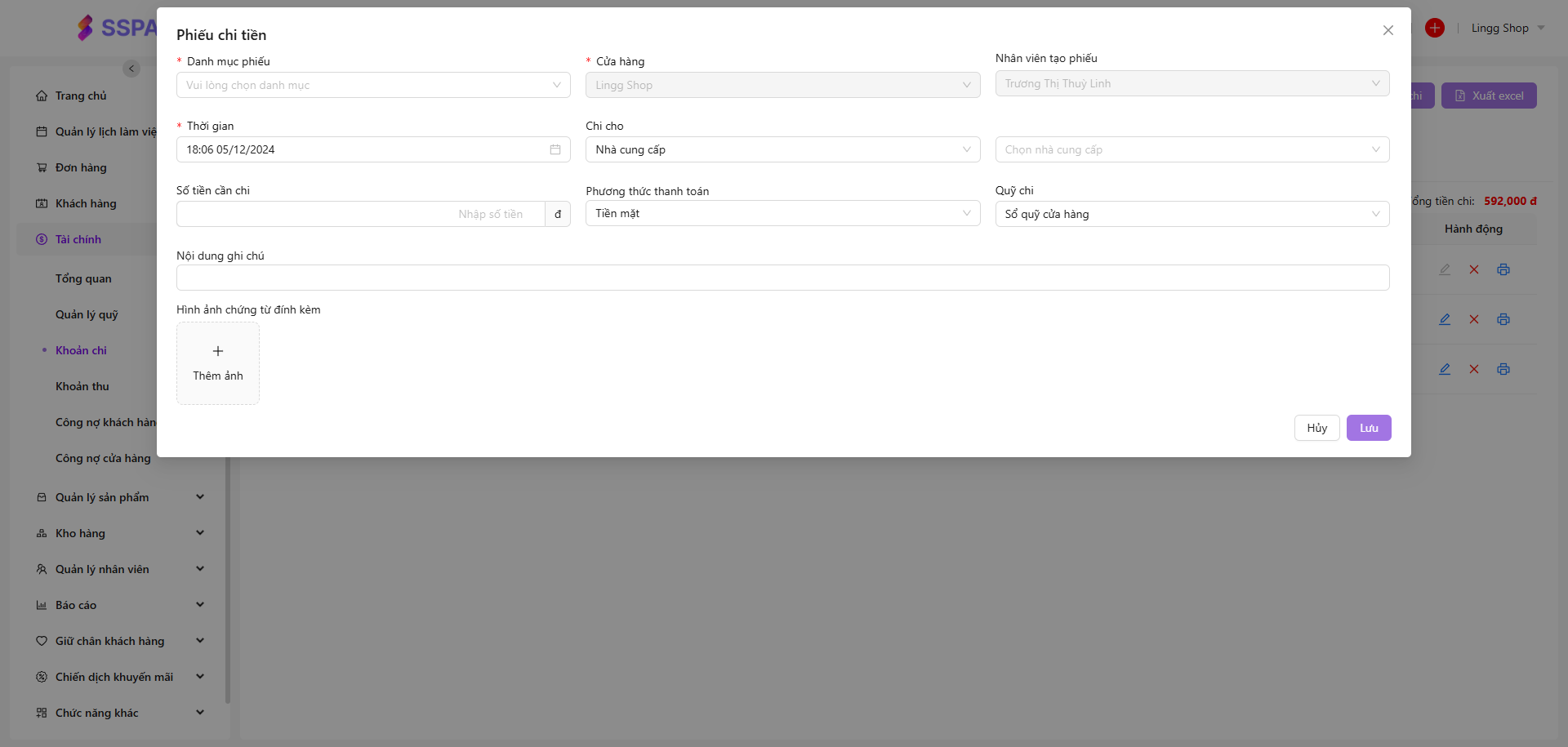This screenshot has width=1568, height=747.
Task: Click the Nội dung ghi chú field
Action: pyautogui.click(x=782, y=278)
